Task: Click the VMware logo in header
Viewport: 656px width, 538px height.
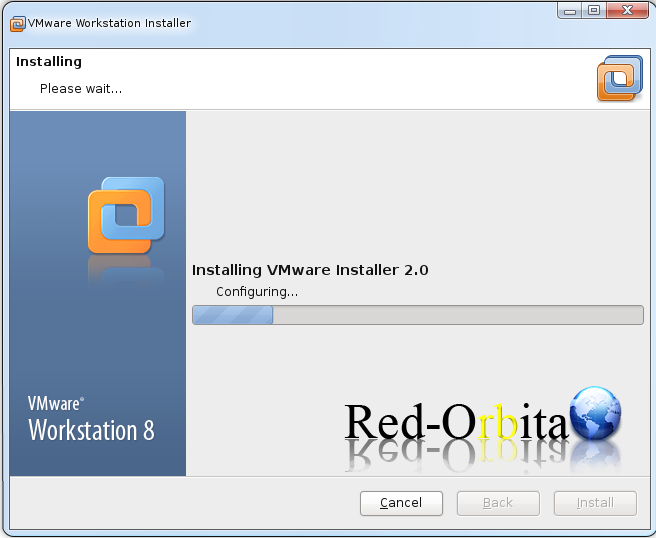Action: pos(620,78)
